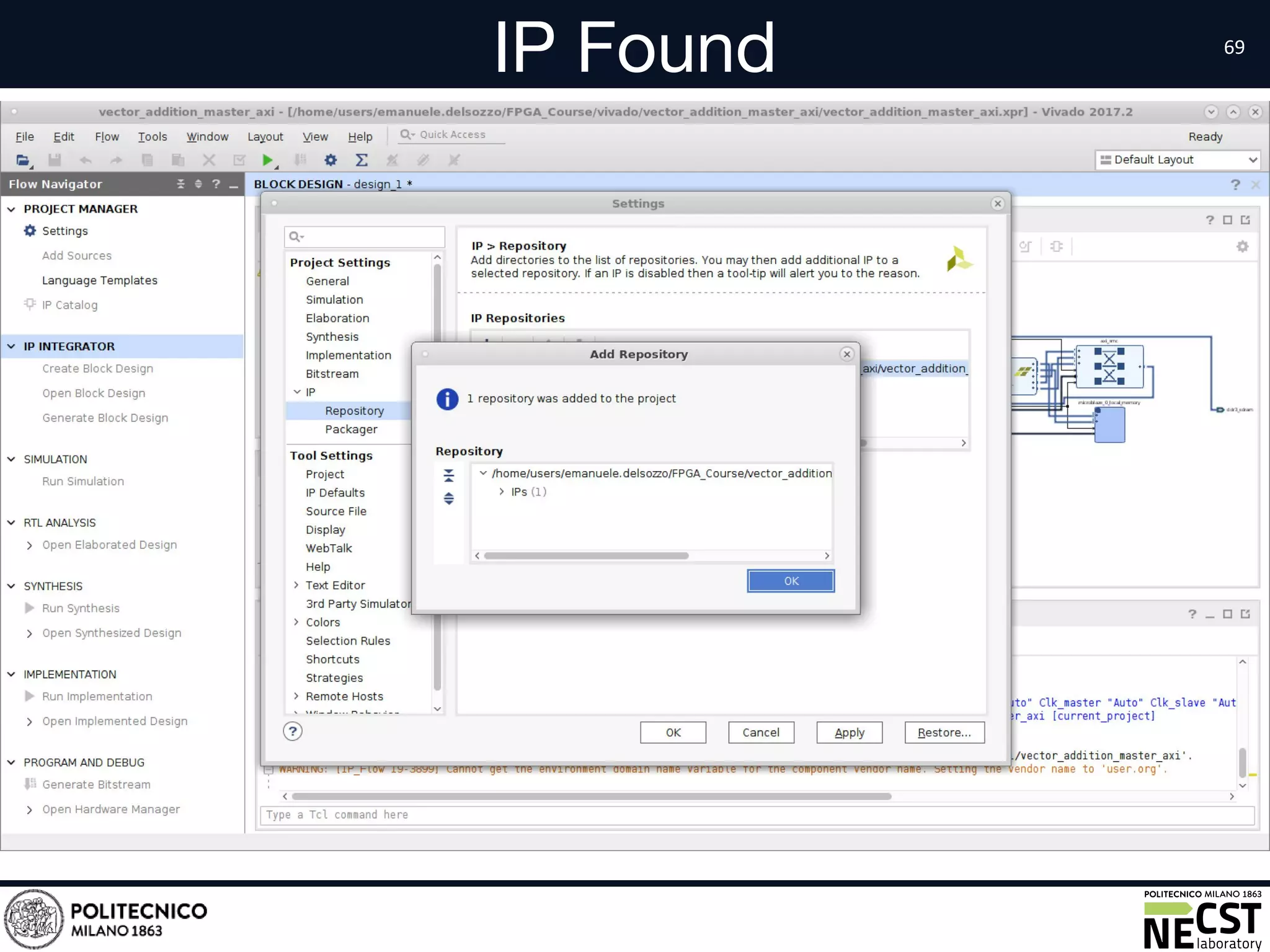Click the Generate Bitstream icon
Screen dimensions: 1270x952
coord(30,784)
